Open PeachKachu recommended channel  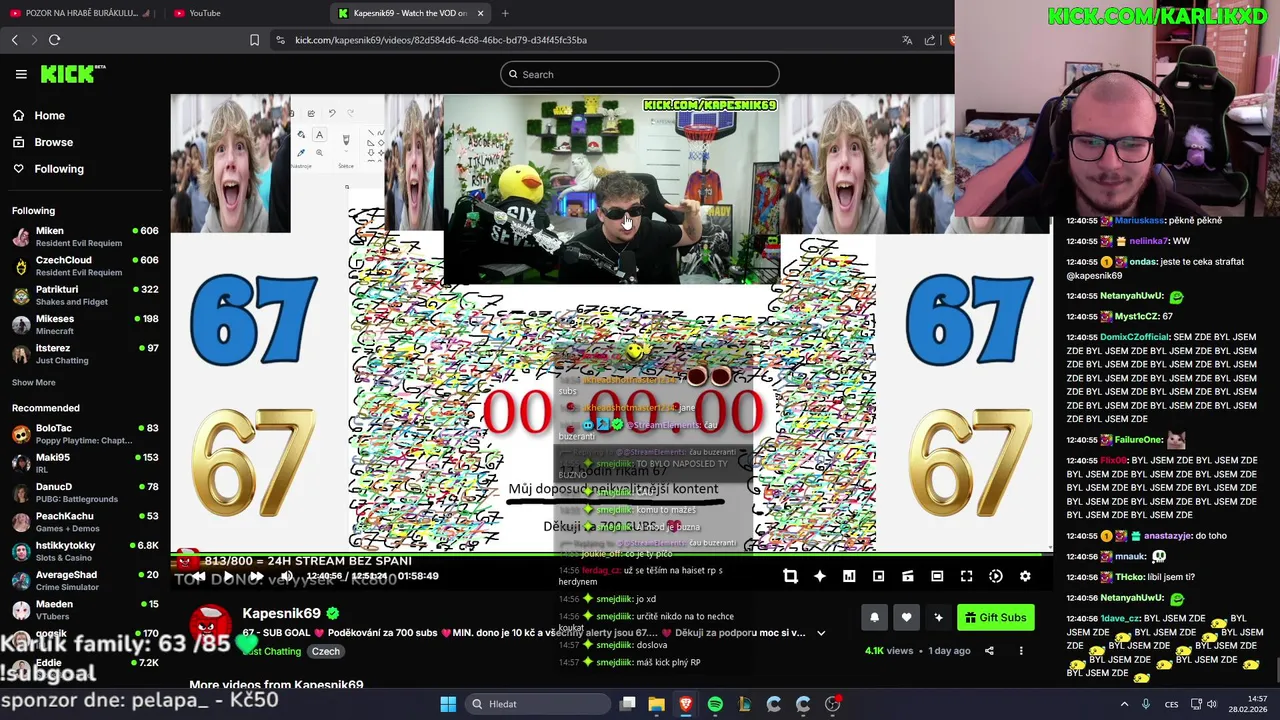pos(85,522)
